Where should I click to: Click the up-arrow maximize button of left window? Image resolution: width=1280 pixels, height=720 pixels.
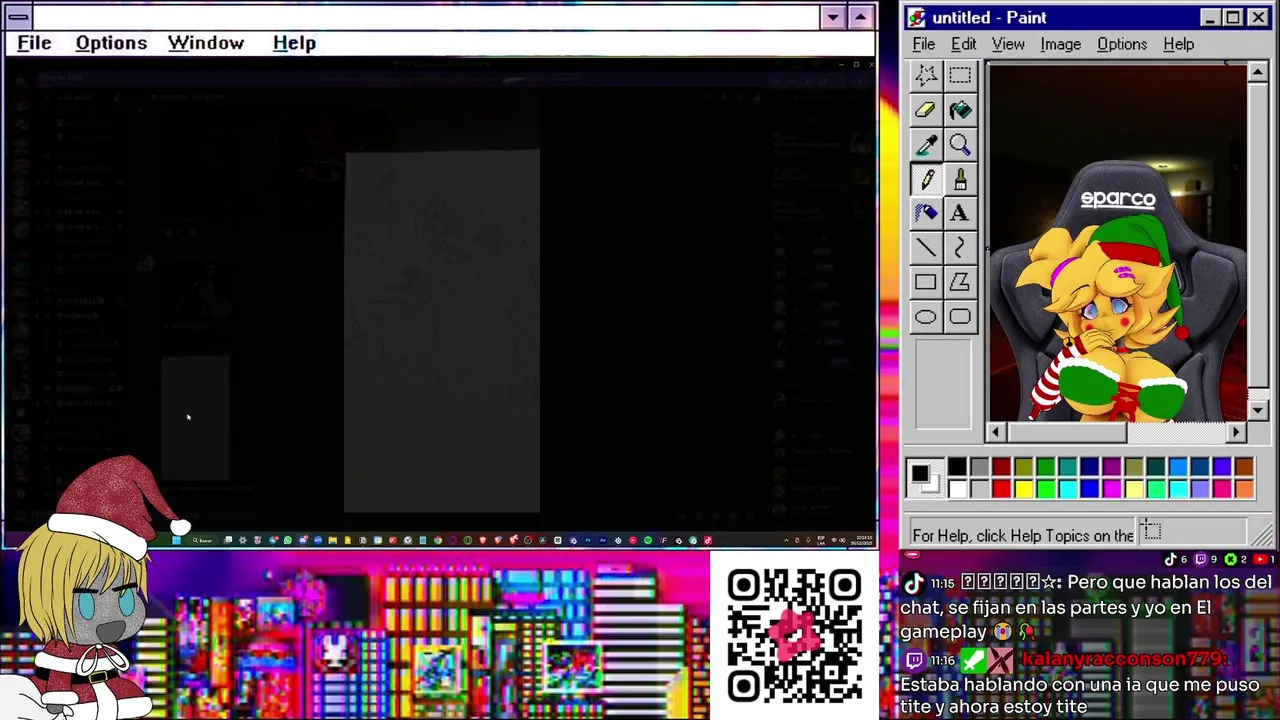[x=861, y=17]
